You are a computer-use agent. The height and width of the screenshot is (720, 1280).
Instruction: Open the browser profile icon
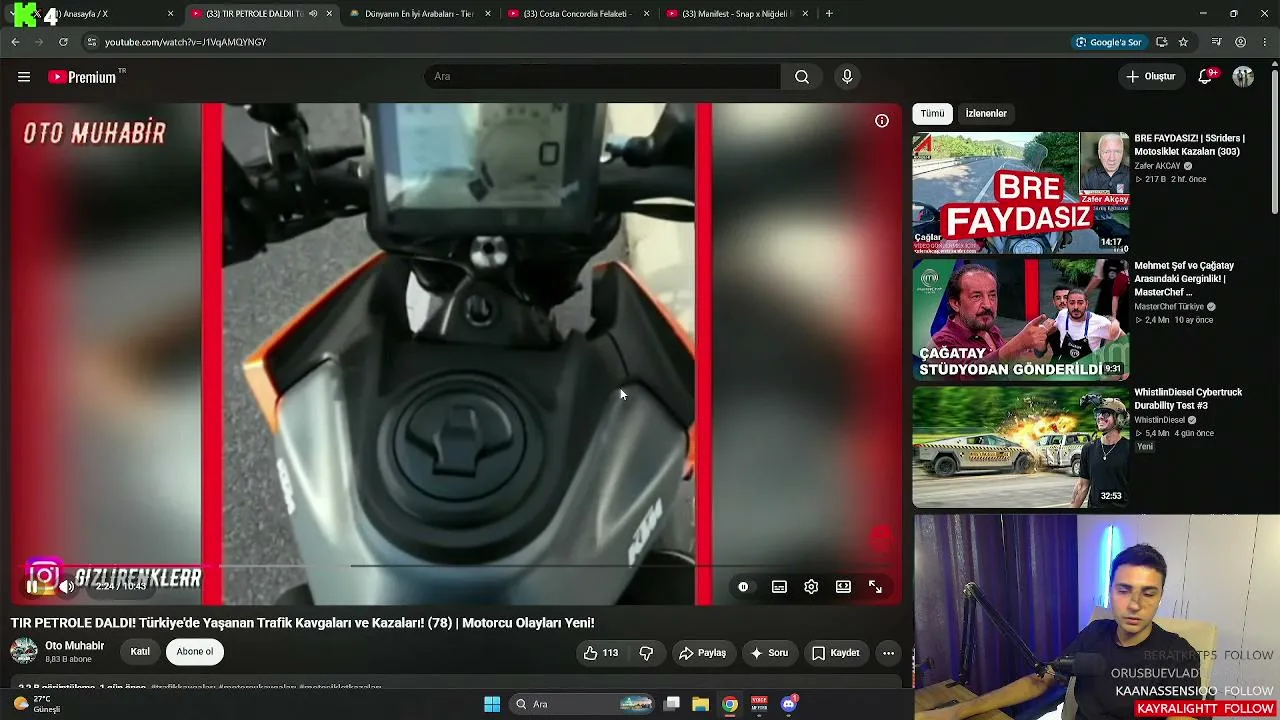point(1241,42)
